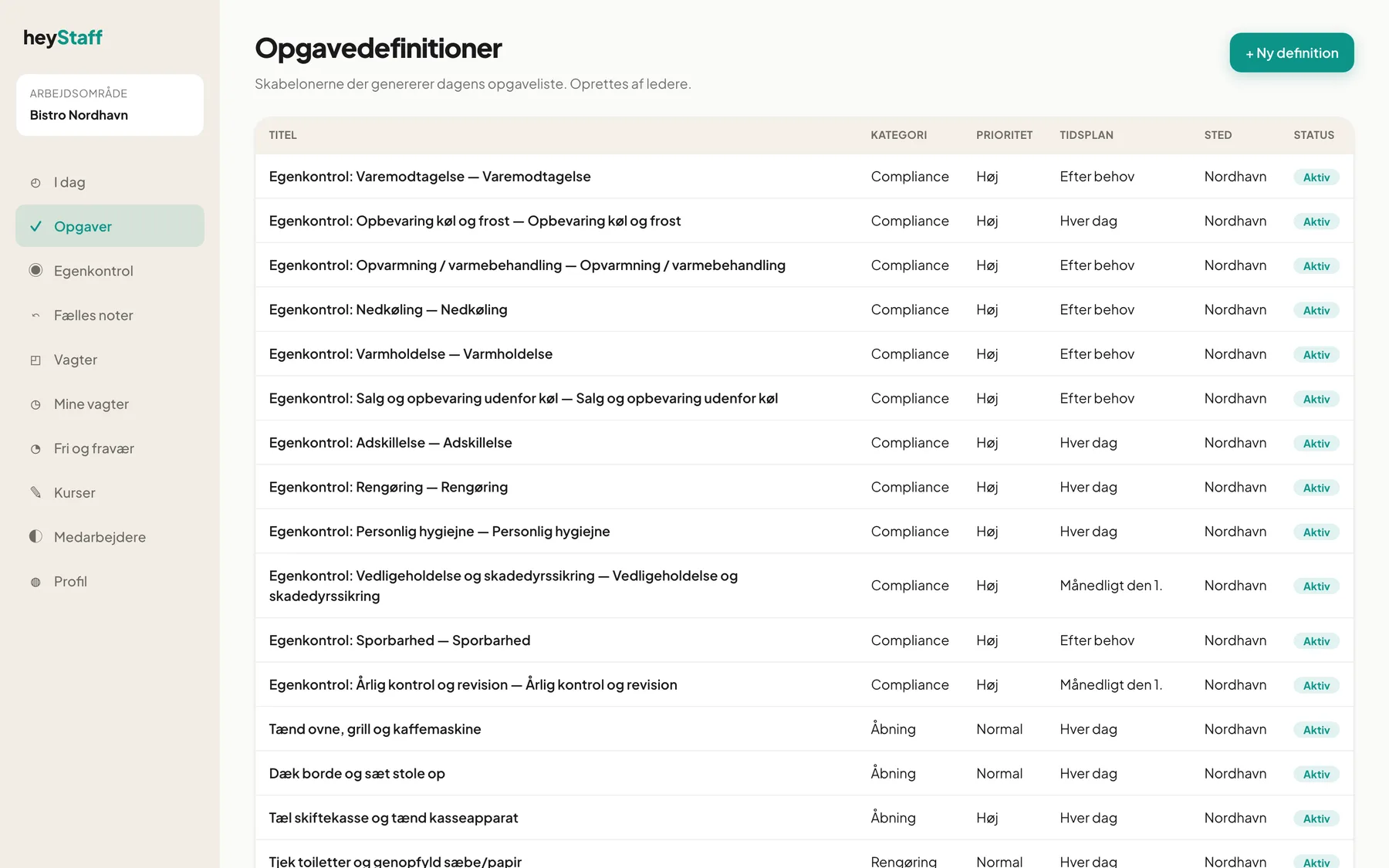Viewport: 1389px width, 868px height.
Task: Click the checkmark icon next to Opgaver
Action: click(35, 226)
